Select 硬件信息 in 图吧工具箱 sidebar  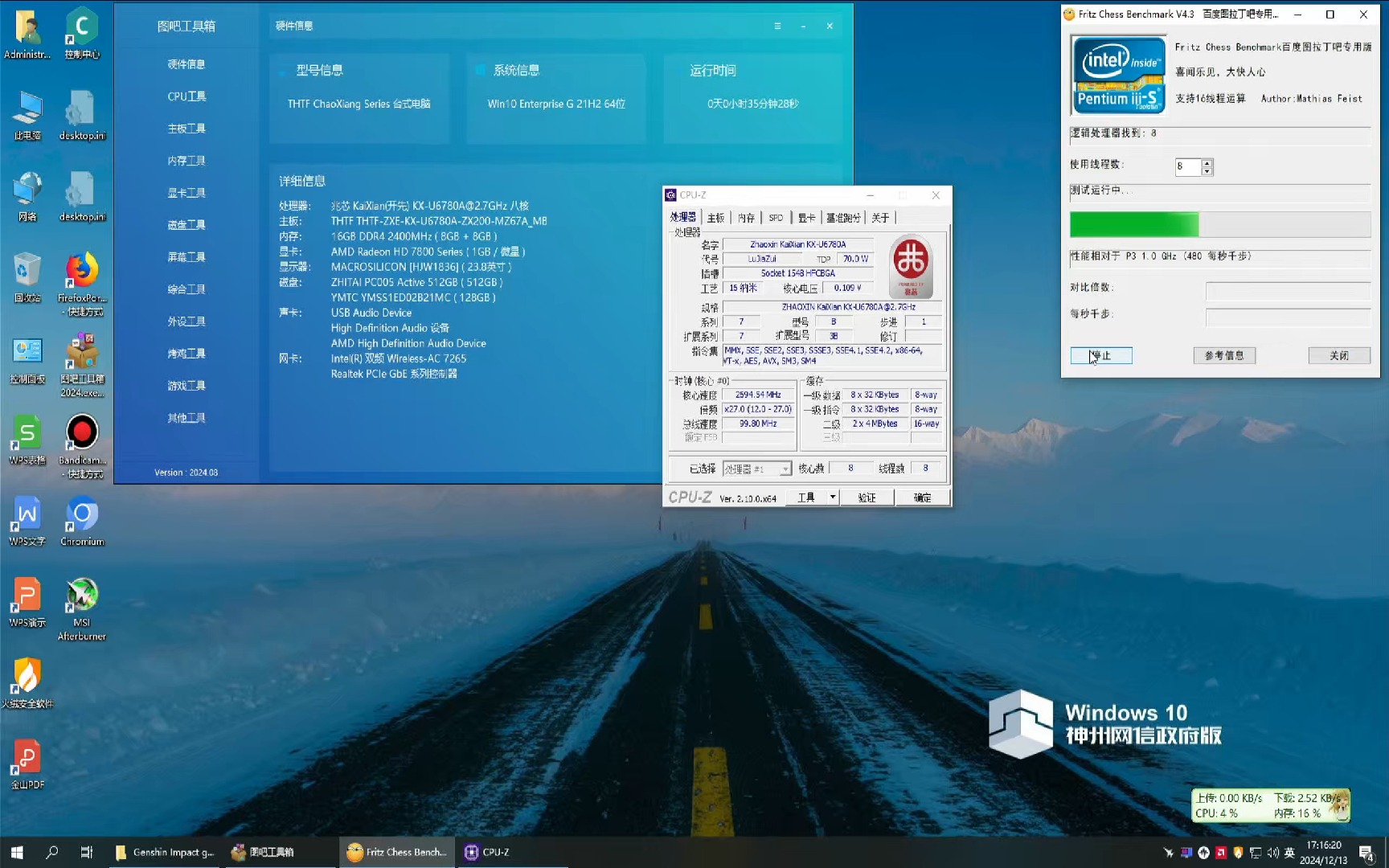point(186,64)
